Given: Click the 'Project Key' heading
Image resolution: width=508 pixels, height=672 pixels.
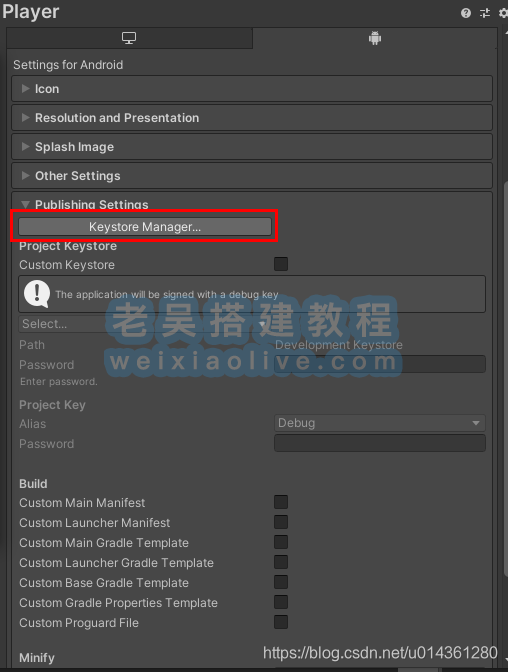Looking at the screenshot, I should tap(52, 405).
